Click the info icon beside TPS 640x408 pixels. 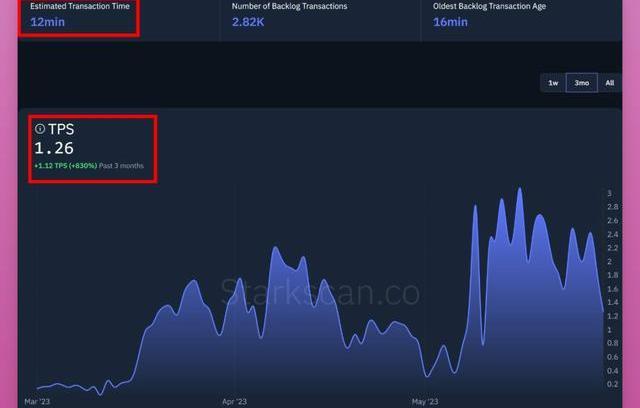[x=40, y=129]
